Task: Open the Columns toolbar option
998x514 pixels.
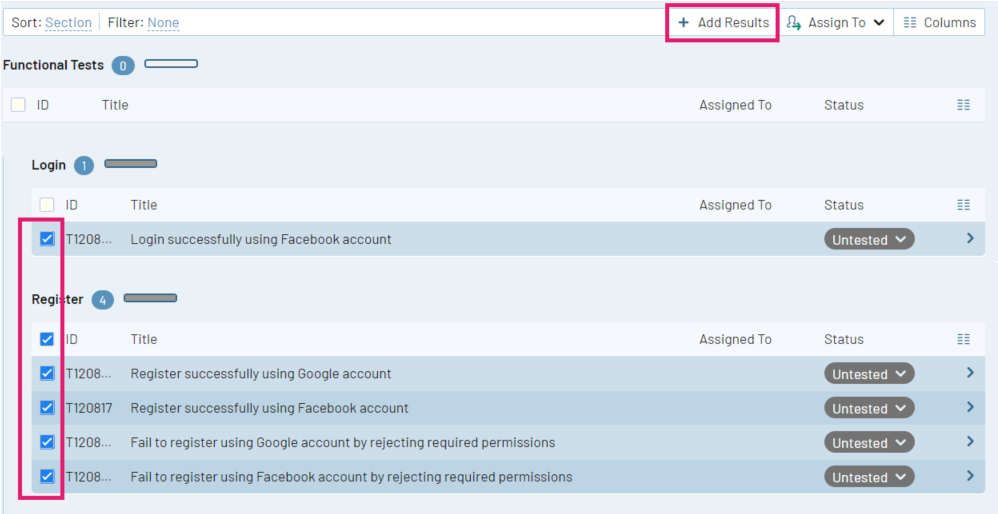Action: click(x=939, y=22)
